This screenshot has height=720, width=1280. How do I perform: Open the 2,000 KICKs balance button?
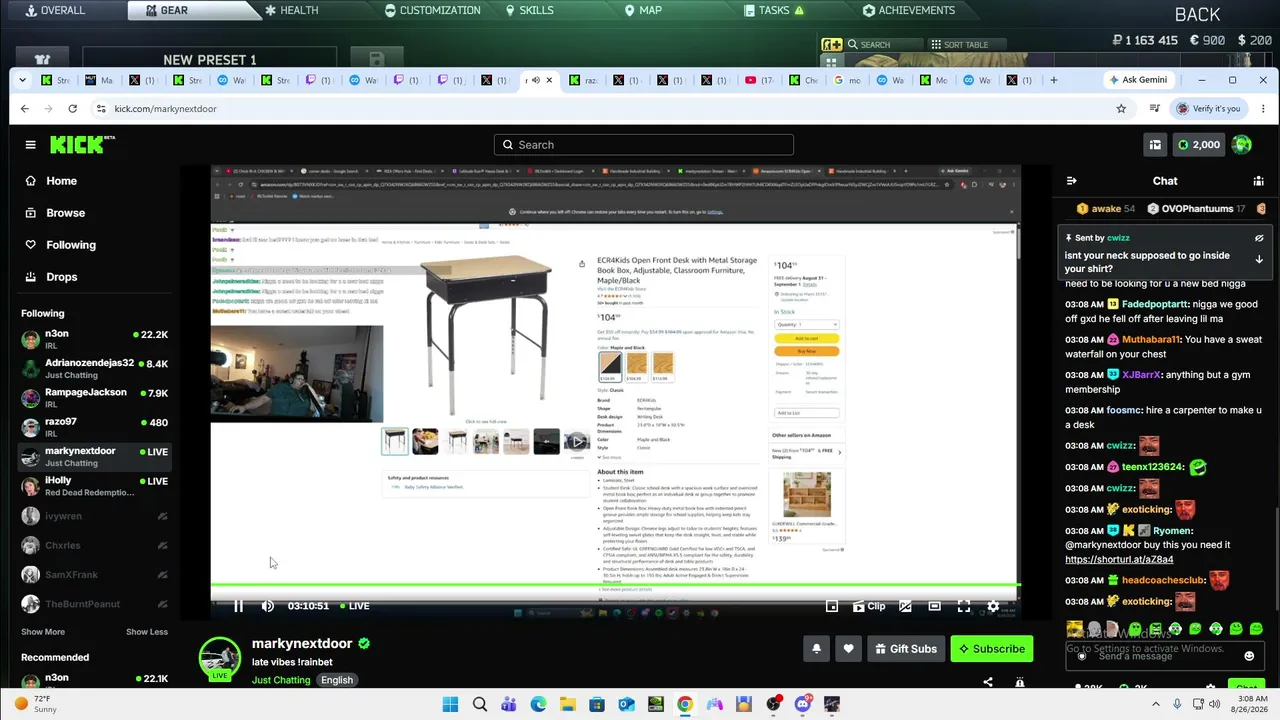tap(1198, 145)
